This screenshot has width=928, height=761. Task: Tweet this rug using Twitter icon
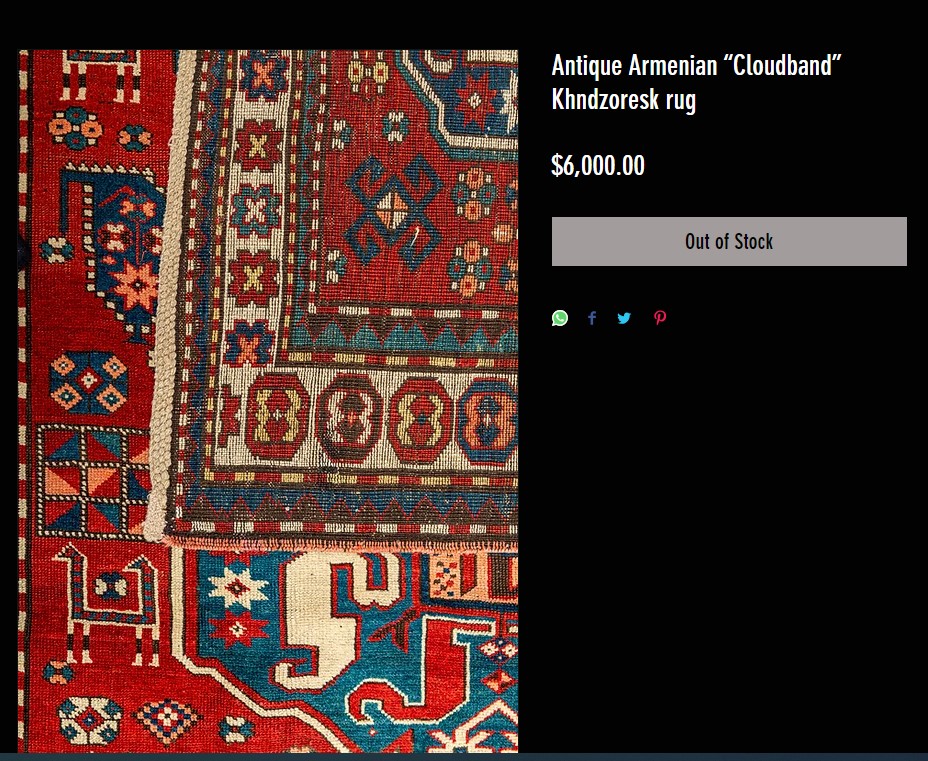coord(624,318)
